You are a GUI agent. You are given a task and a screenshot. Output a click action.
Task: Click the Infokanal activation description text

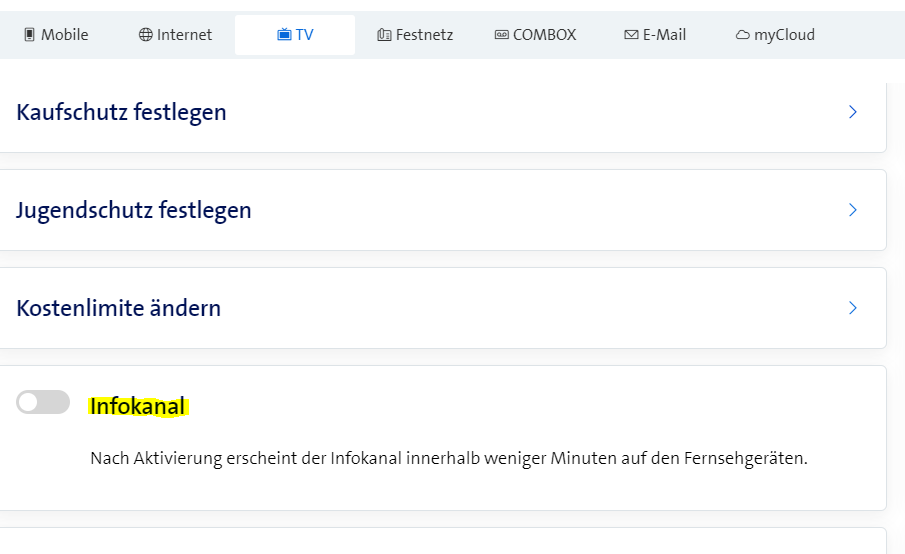click(448, 459)
